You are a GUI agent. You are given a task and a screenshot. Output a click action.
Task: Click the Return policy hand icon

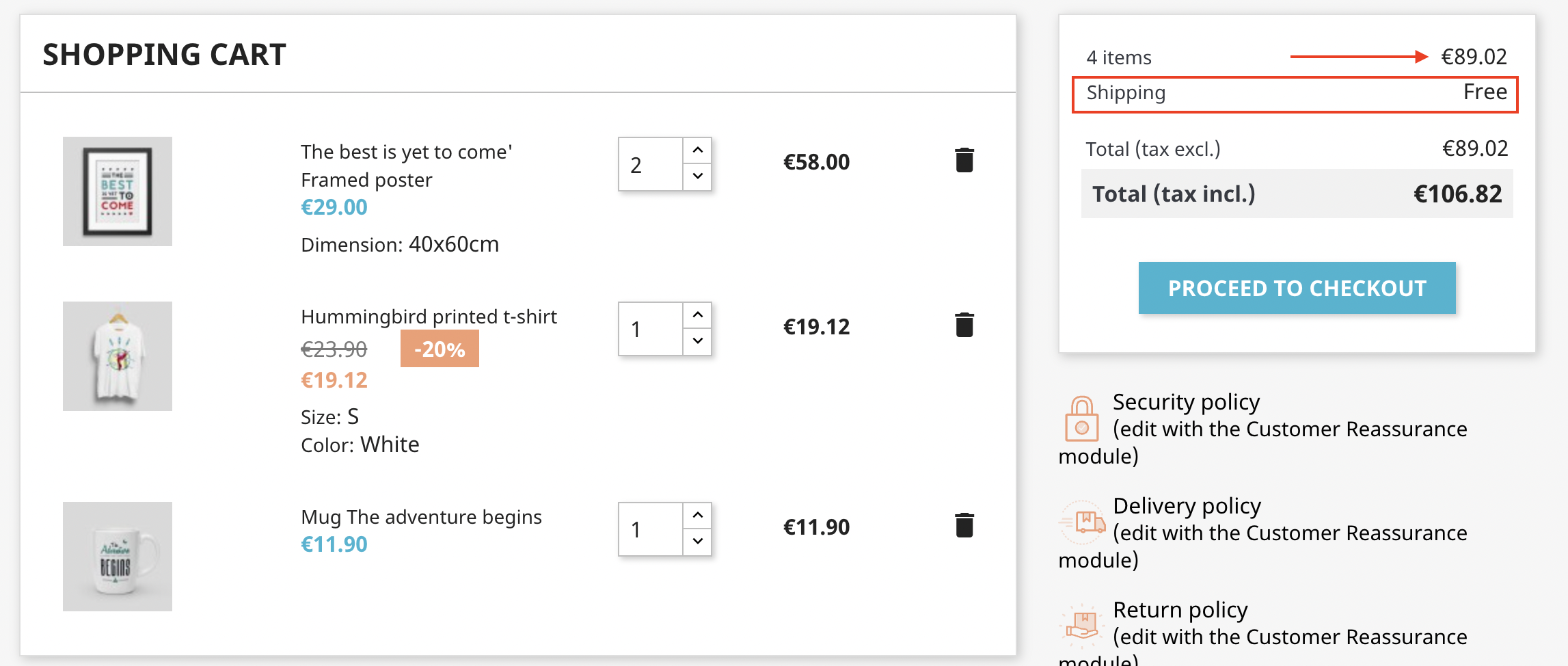[x=1081, y=626]
